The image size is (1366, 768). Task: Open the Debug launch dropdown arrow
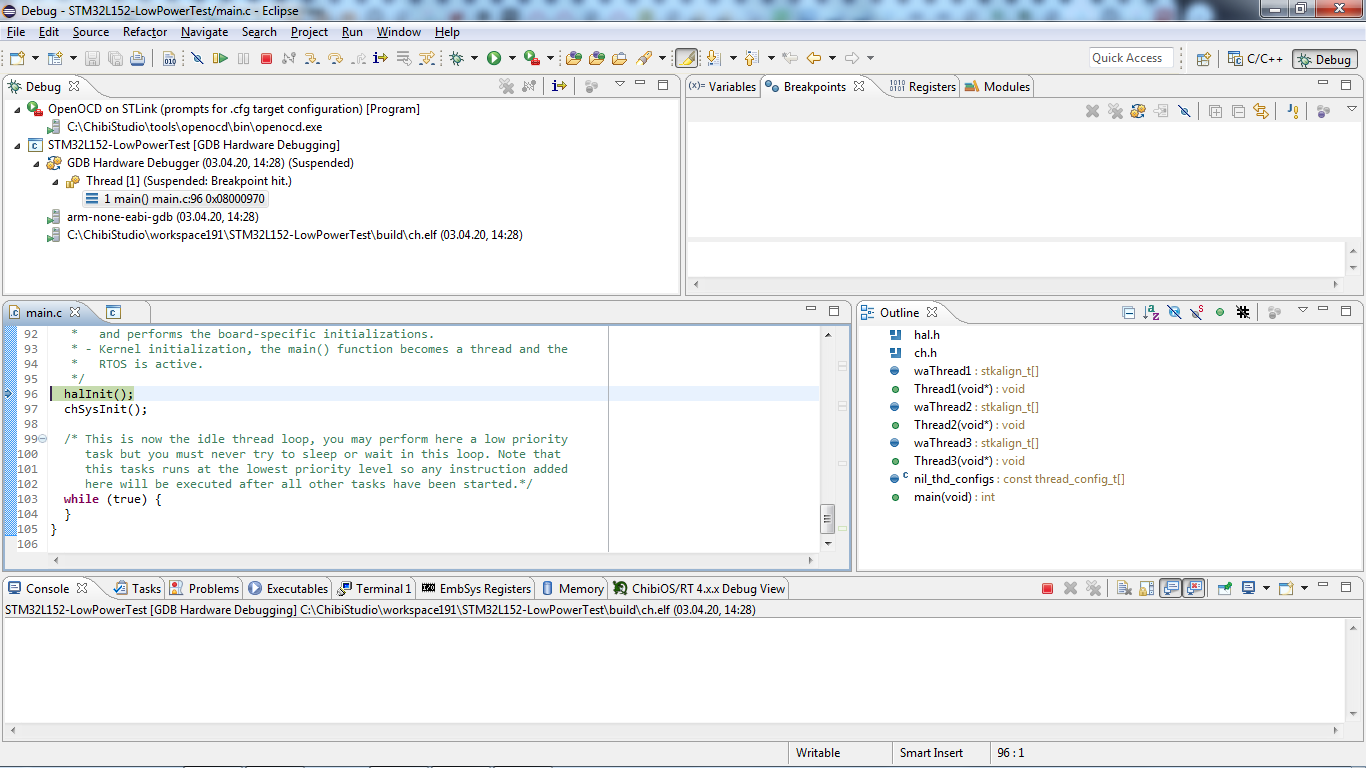(x=475, y=59)
